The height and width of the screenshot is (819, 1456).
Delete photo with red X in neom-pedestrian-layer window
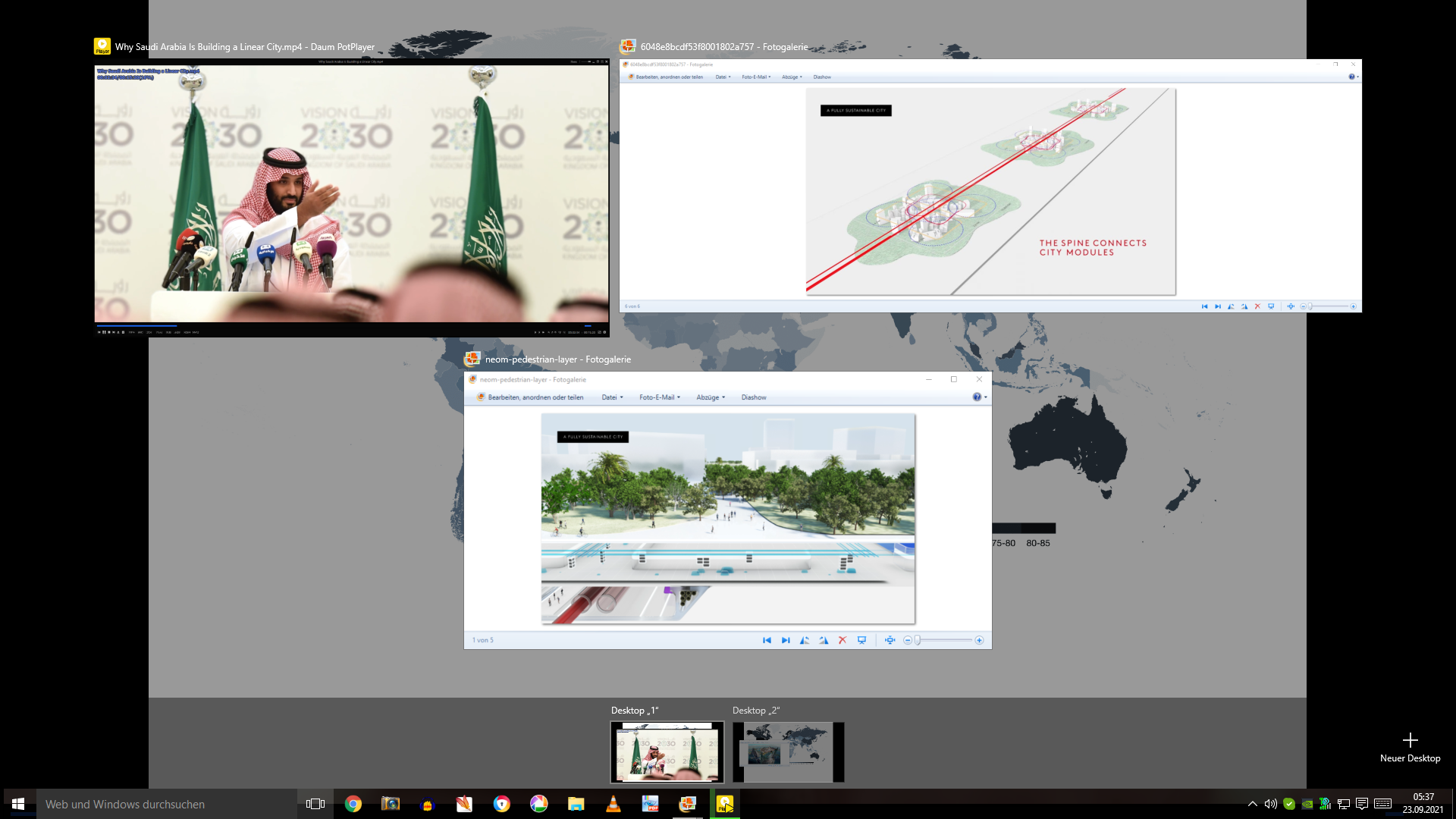click(843, 640)
